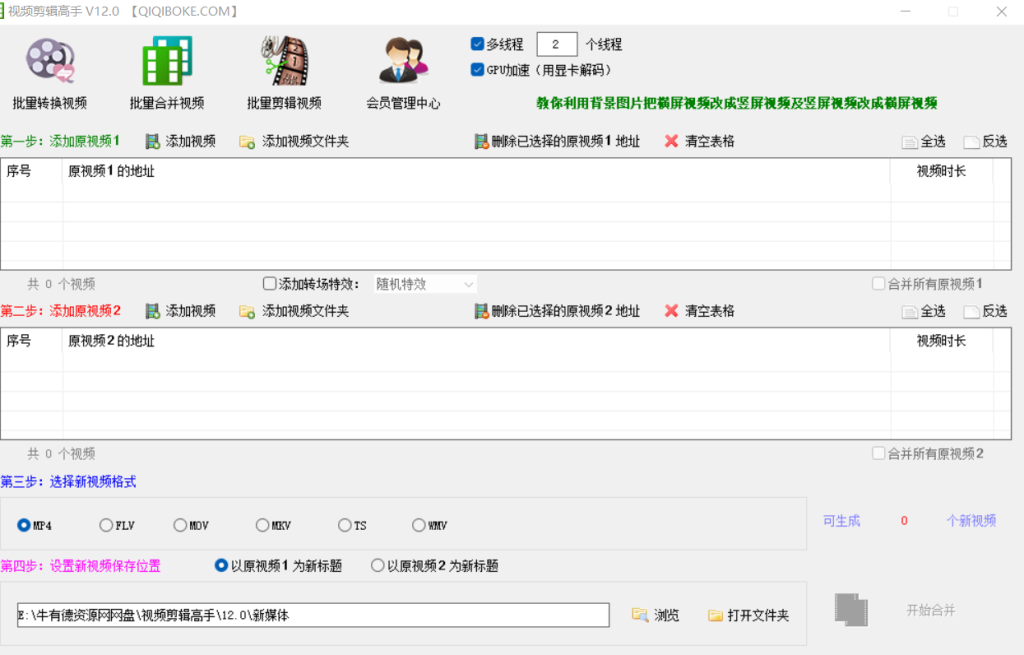Enable 添加转场特效 checkbox
The height and width of the screenshot is (655, 1024).
click(x=269, y=284)
